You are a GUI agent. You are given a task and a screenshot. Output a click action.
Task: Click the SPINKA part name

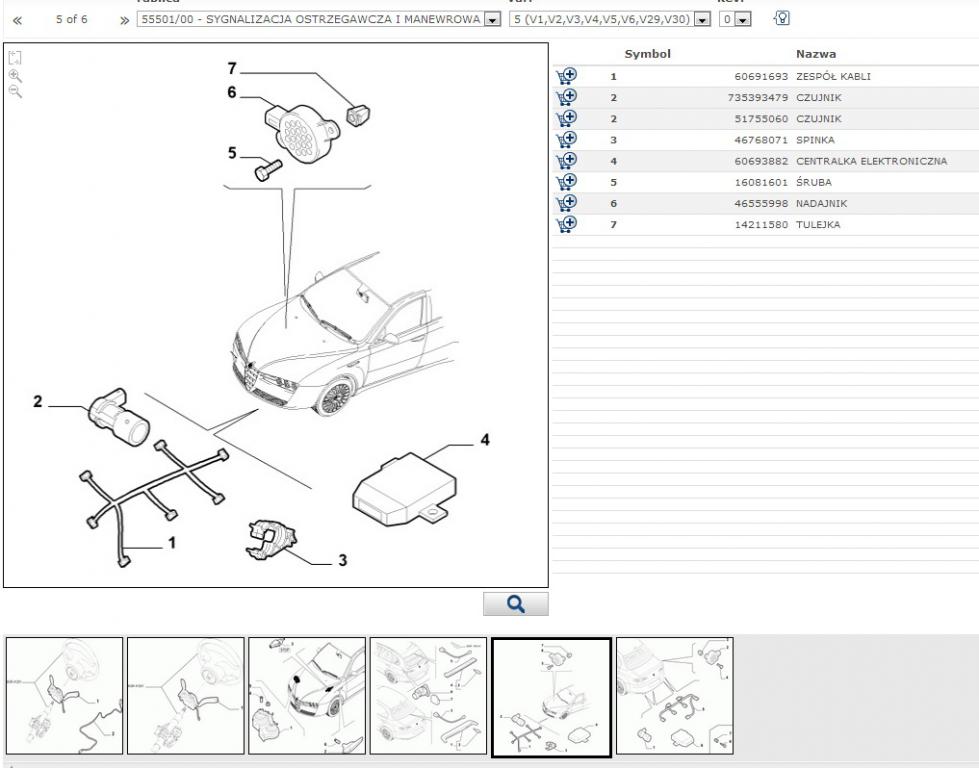tap(815, 140)
